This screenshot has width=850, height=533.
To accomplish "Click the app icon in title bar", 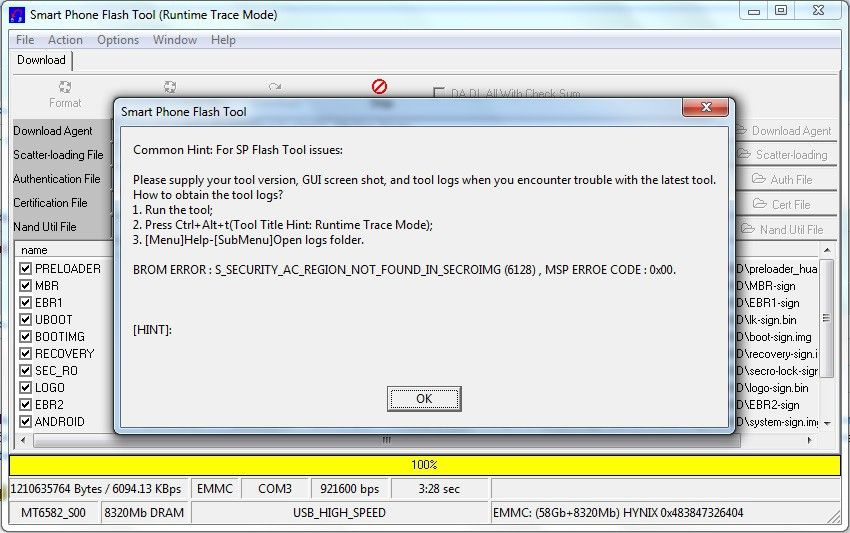I will click(17, 15).
